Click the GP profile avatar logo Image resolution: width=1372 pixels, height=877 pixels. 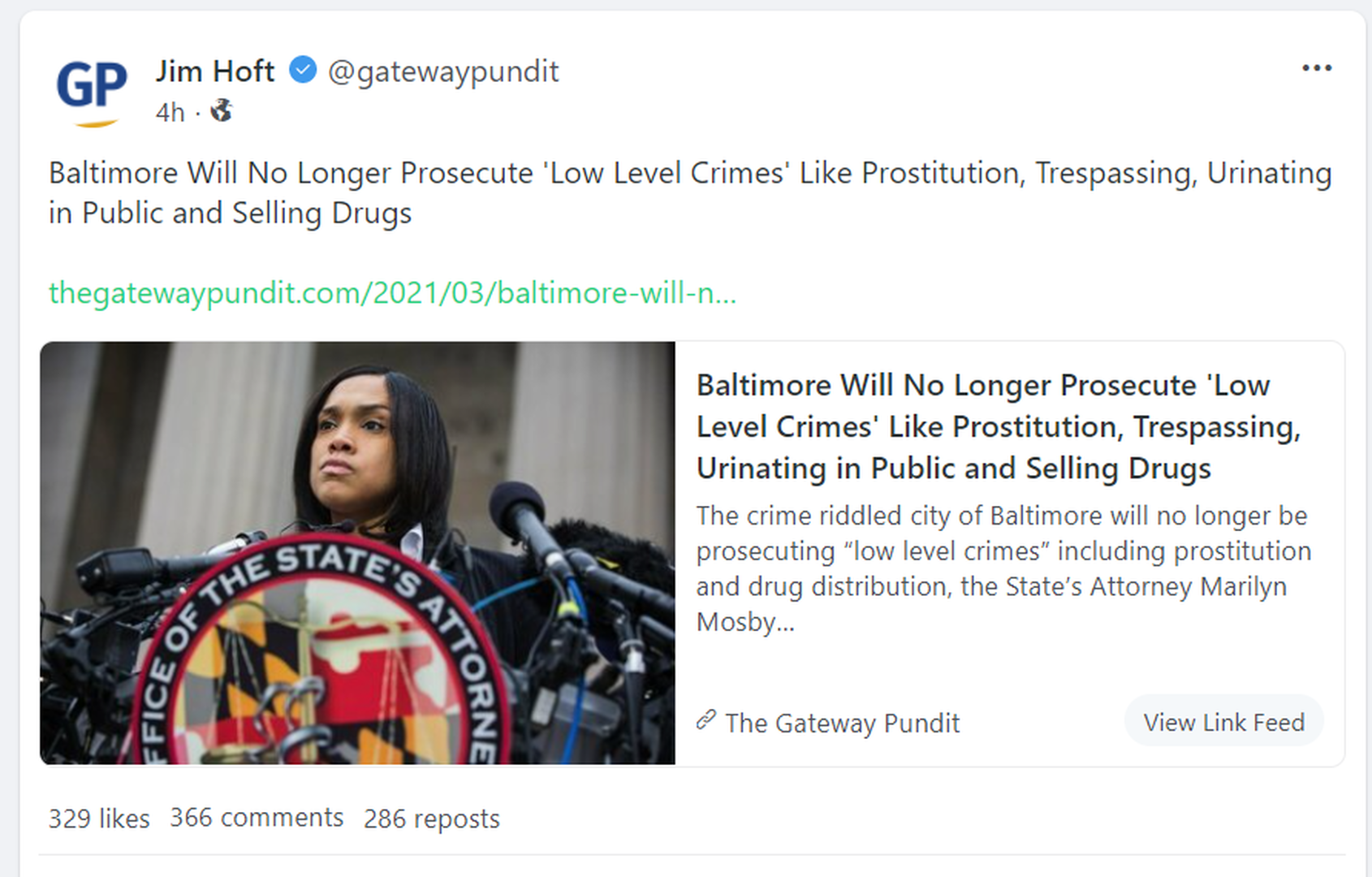(x=92, y=92)
